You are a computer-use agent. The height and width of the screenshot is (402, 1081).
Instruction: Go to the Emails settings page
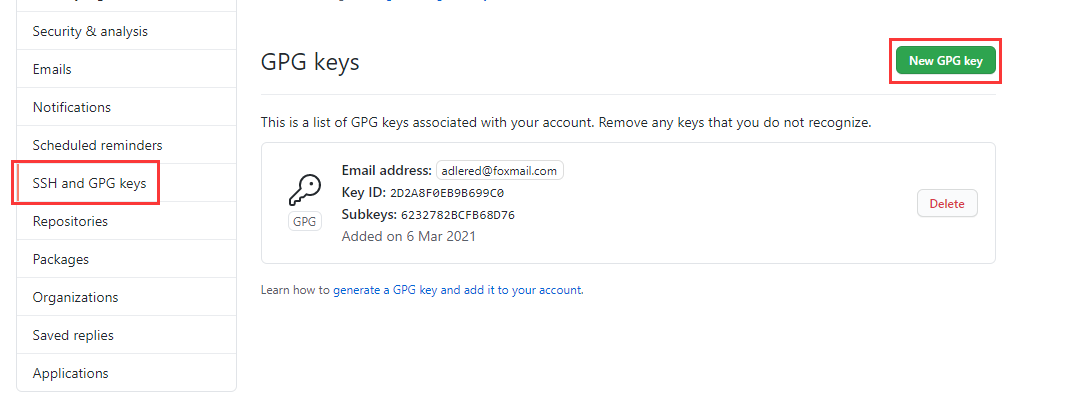pyautogui.click(x=52, y=69)
